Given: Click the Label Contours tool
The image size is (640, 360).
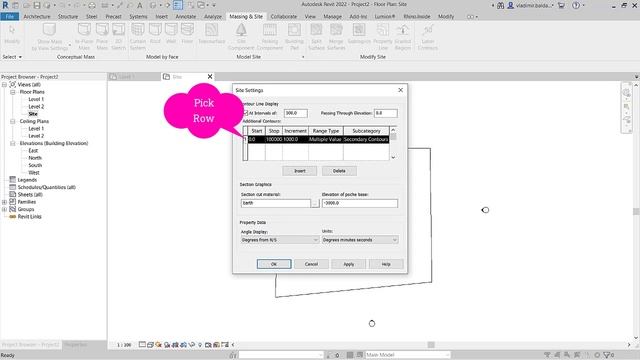Looking at the screenshot, I should tap(427, 37).
